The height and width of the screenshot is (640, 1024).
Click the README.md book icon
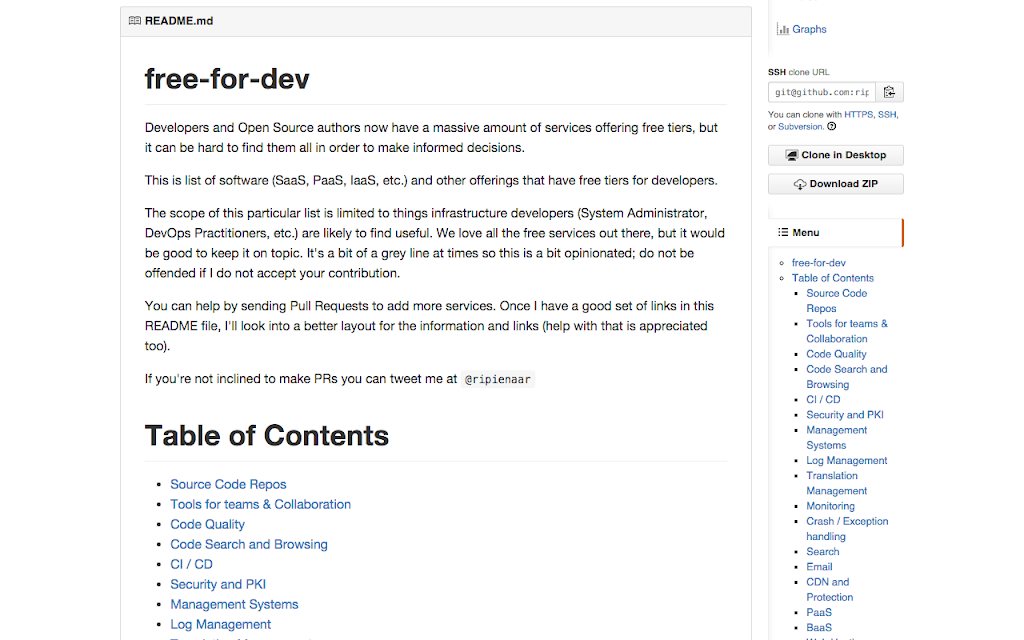pos(135,21)
